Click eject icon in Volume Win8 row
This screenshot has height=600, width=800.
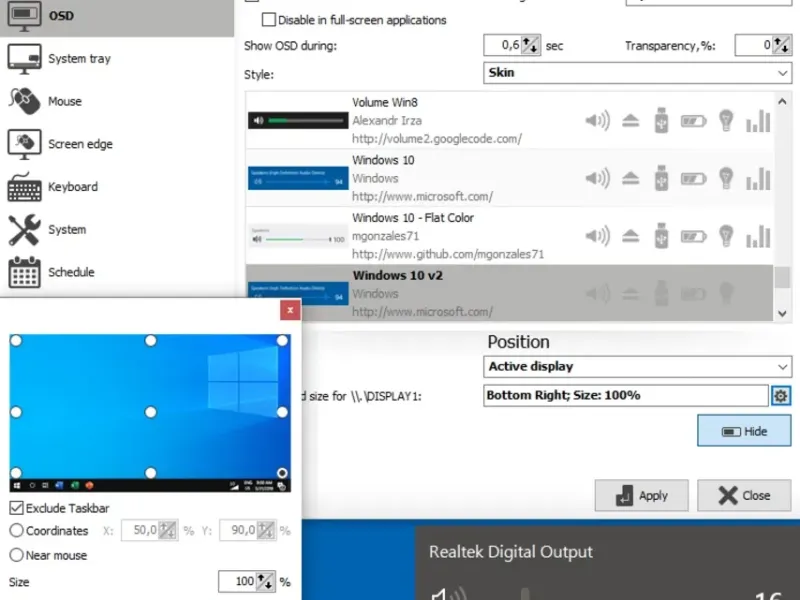tap(631, 121)
